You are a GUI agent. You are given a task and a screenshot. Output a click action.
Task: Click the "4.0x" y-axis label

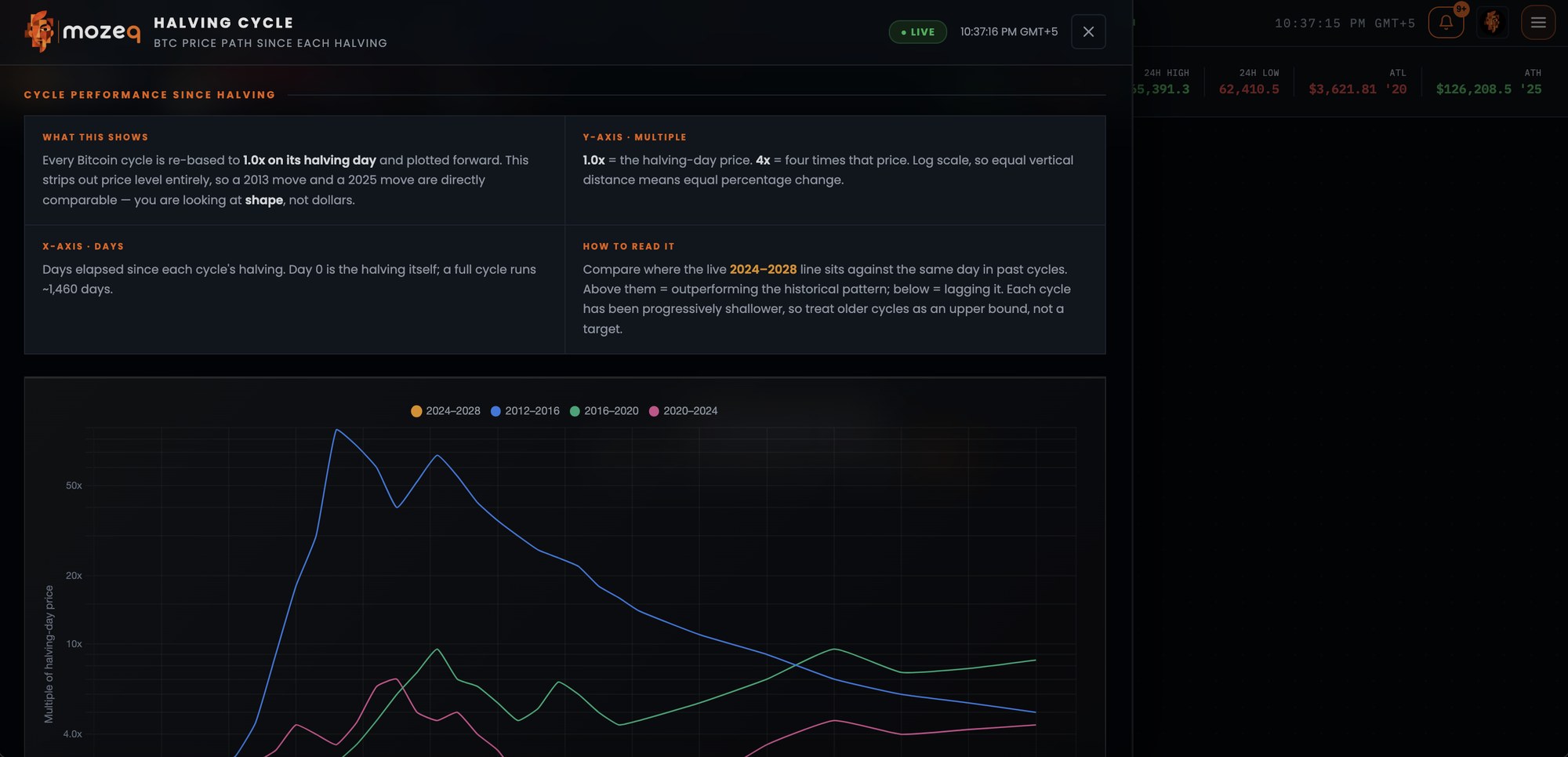[72, 734]
